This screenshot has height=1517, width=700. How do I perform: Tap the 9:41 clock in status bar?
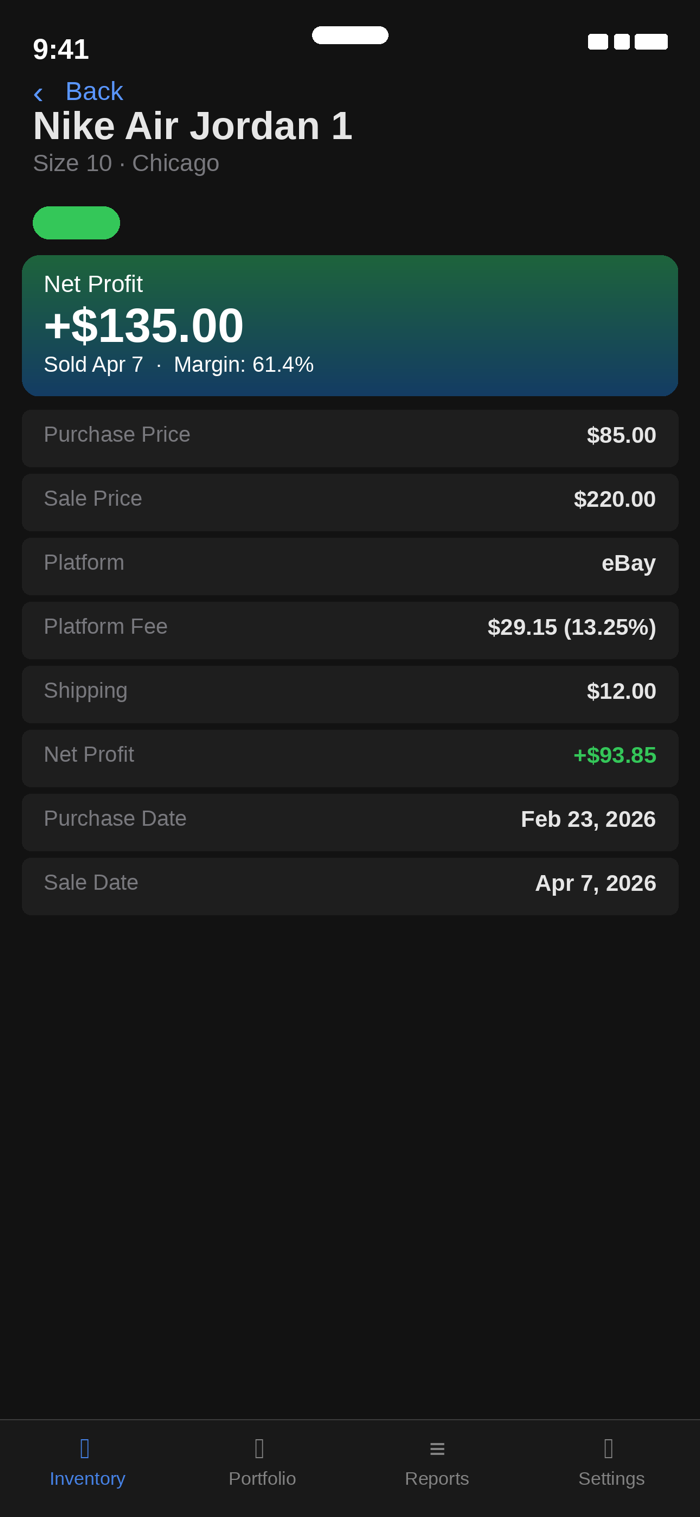pos(61,49)
